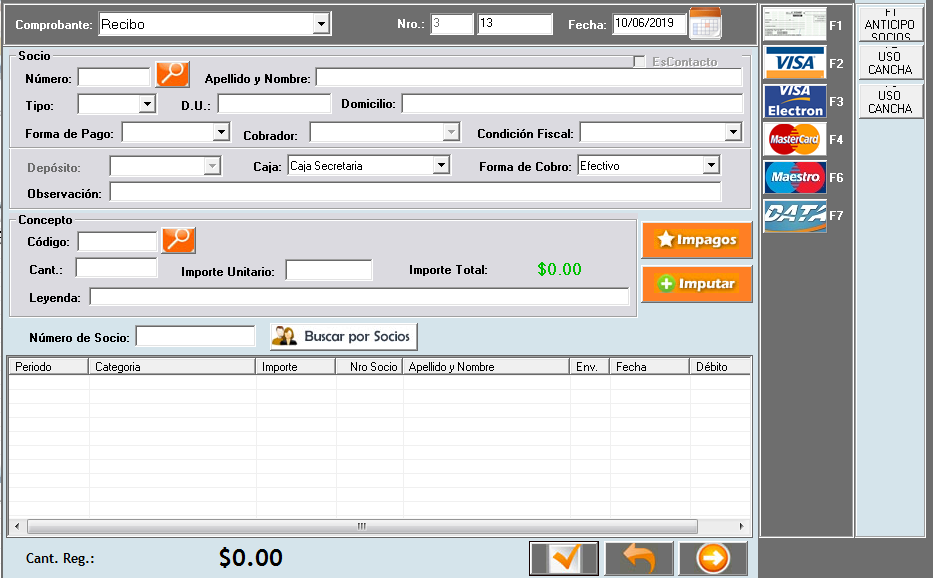933x578 pixels.
Task: Choose the MasterCard payment icon
Action: coord(794,139)
